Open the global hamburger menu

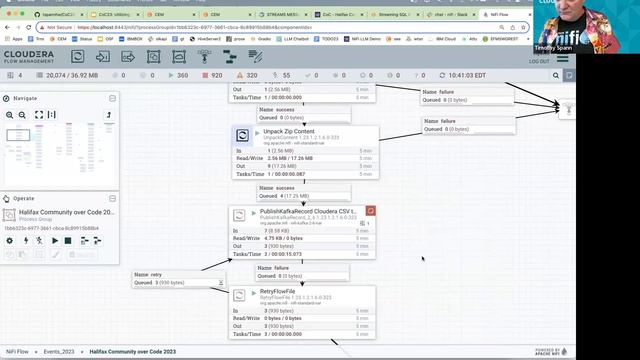[562, 59]
